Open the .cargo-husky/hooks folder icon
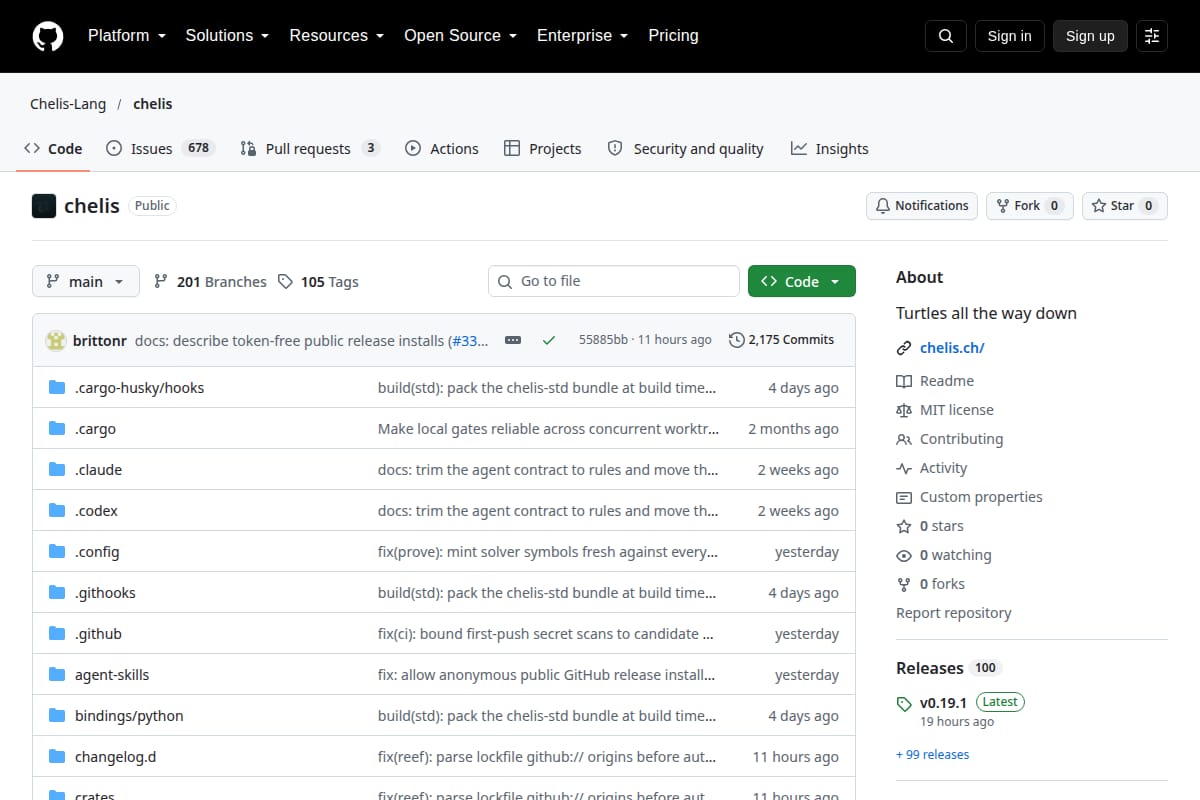 57,388
